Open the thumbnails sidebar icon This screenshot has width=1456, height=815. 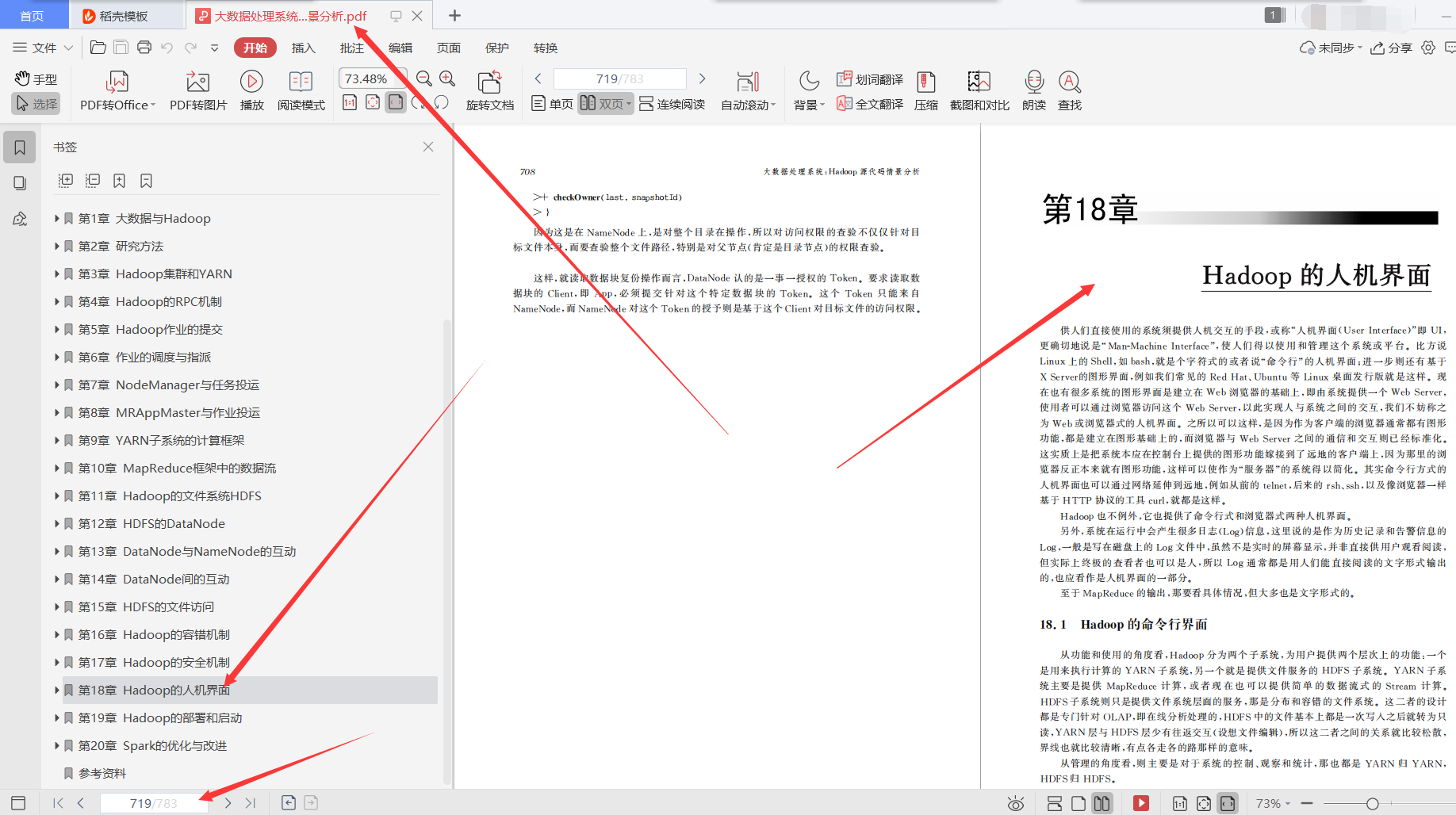click(20, 183)
